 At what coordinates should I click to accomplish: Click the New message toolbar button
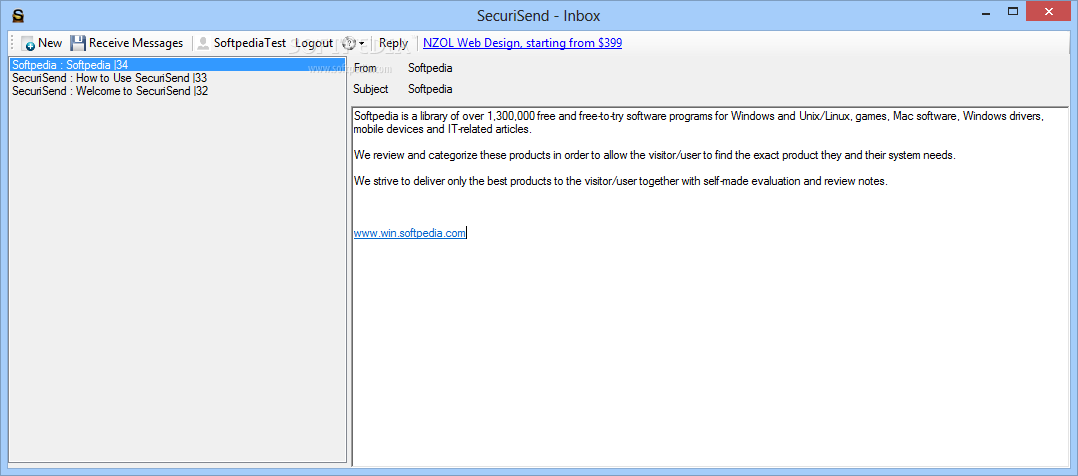42,43
